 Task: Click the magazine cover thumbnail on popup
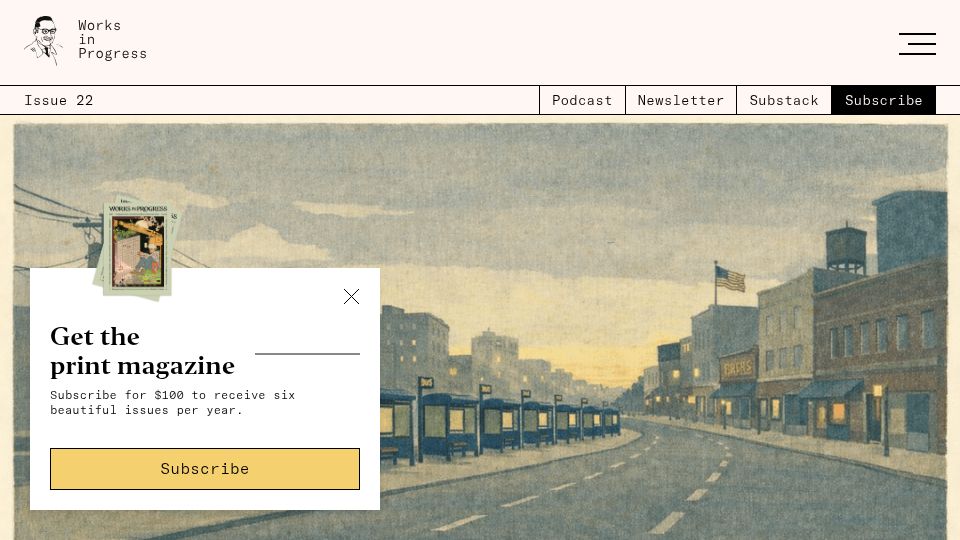click(x=136, y=250)
